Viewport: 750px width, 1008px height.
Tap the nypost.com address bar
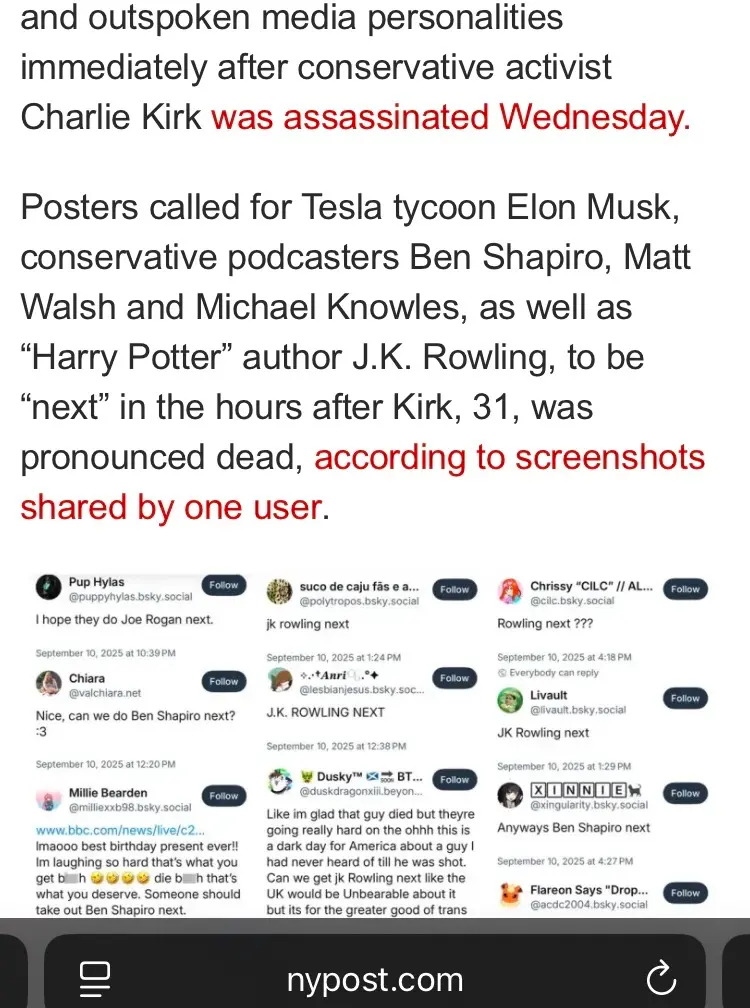[375, 977]
